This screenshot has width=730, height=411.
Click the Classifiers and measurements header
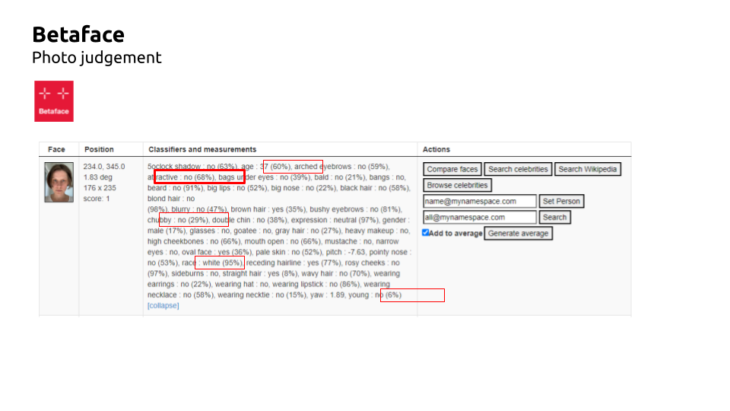pos(202,149)
